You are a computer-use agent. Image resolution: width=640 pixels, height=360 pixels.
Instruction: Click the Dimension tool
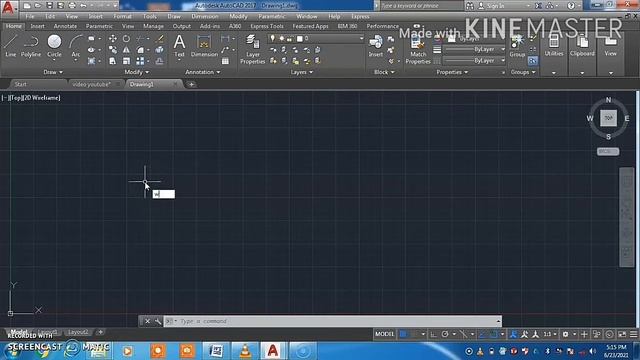pos(204,46)
